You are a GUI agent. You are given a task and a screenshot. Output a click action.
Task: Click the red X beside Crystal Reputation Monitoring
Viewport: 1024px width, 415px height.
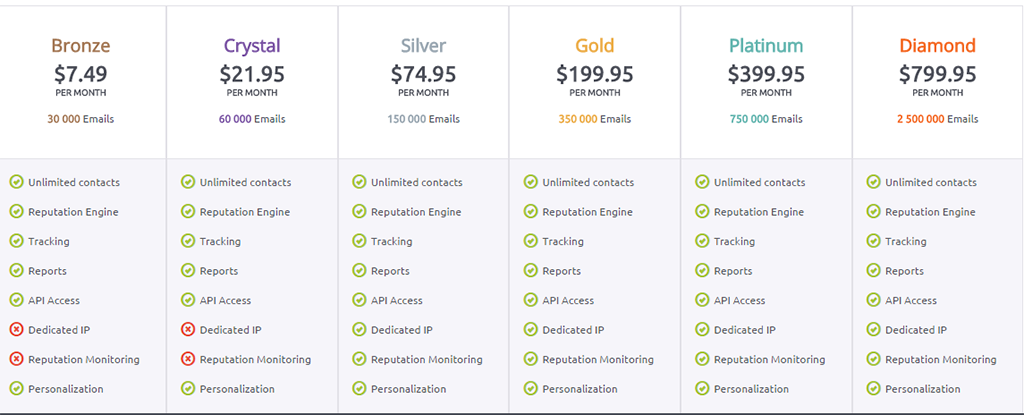[x=188, y=359]
